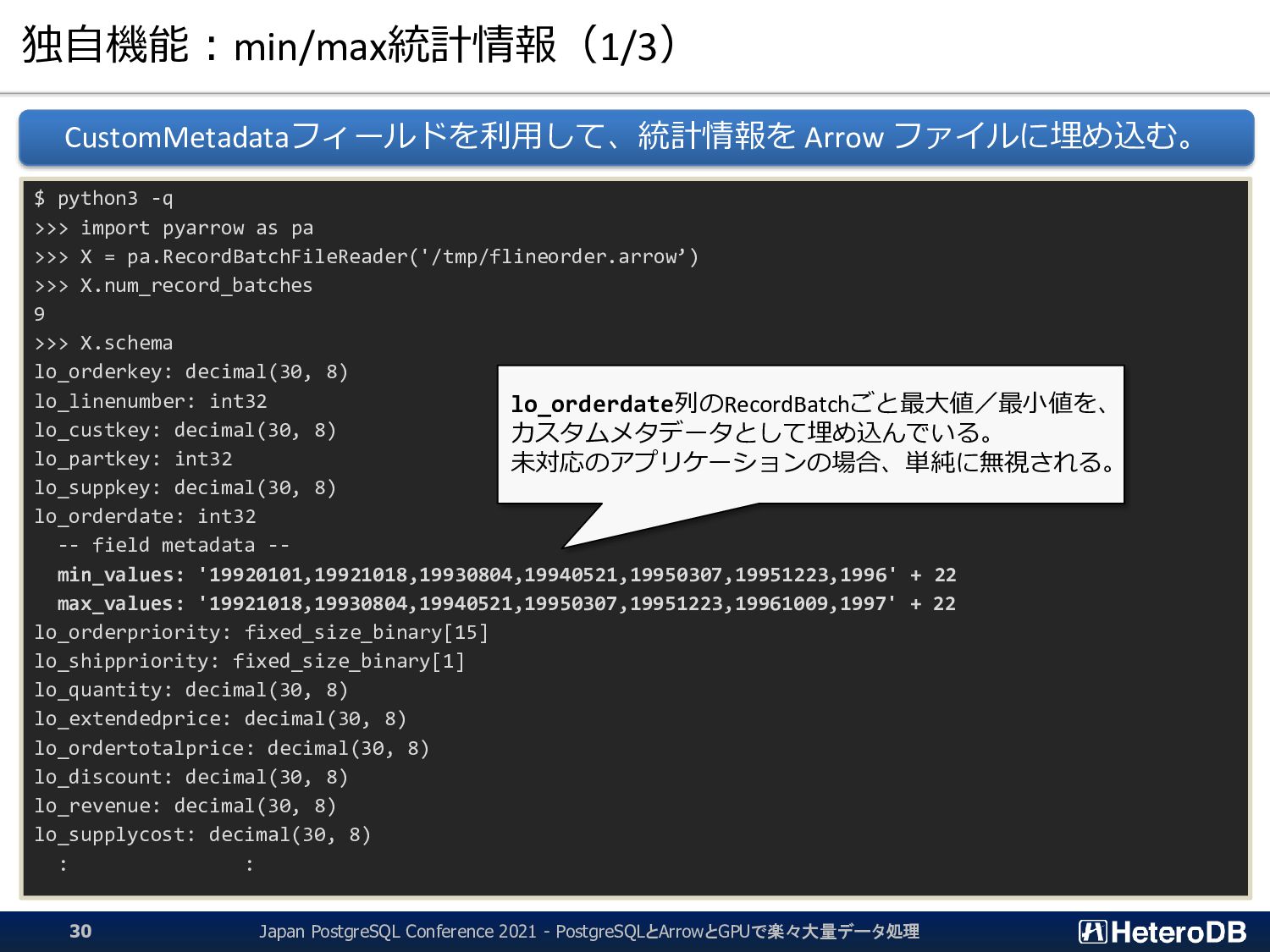Viewport: 1270px width, 952px height.
Task: Select 'lo_orderpriority: fixed_size_binary[15]' line
Action: click(x=262, y=633)
